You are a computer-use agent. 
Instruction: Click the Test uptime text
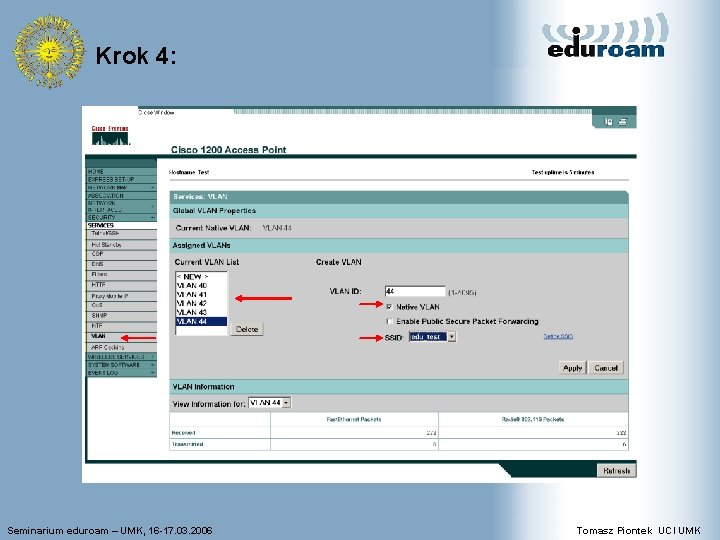click(x=563, y=172)
